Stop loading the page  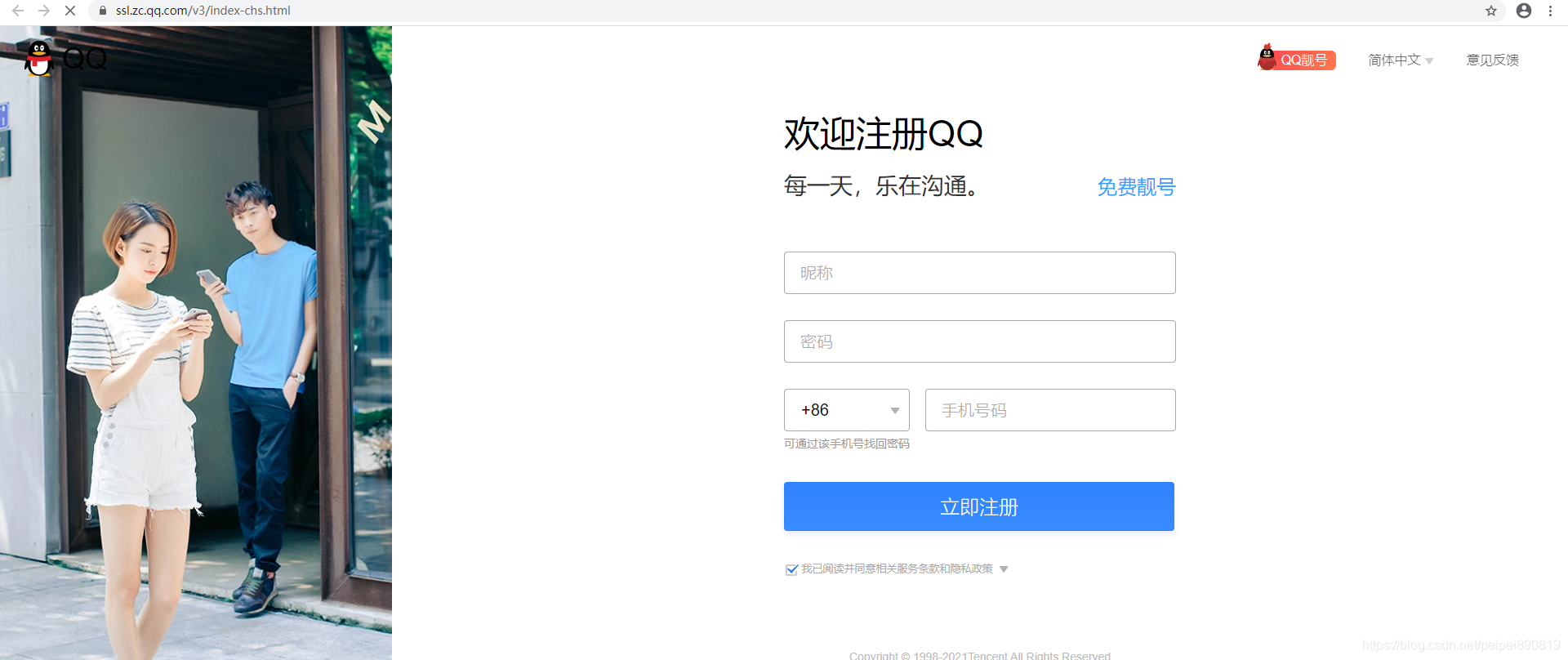click(70, 11)
